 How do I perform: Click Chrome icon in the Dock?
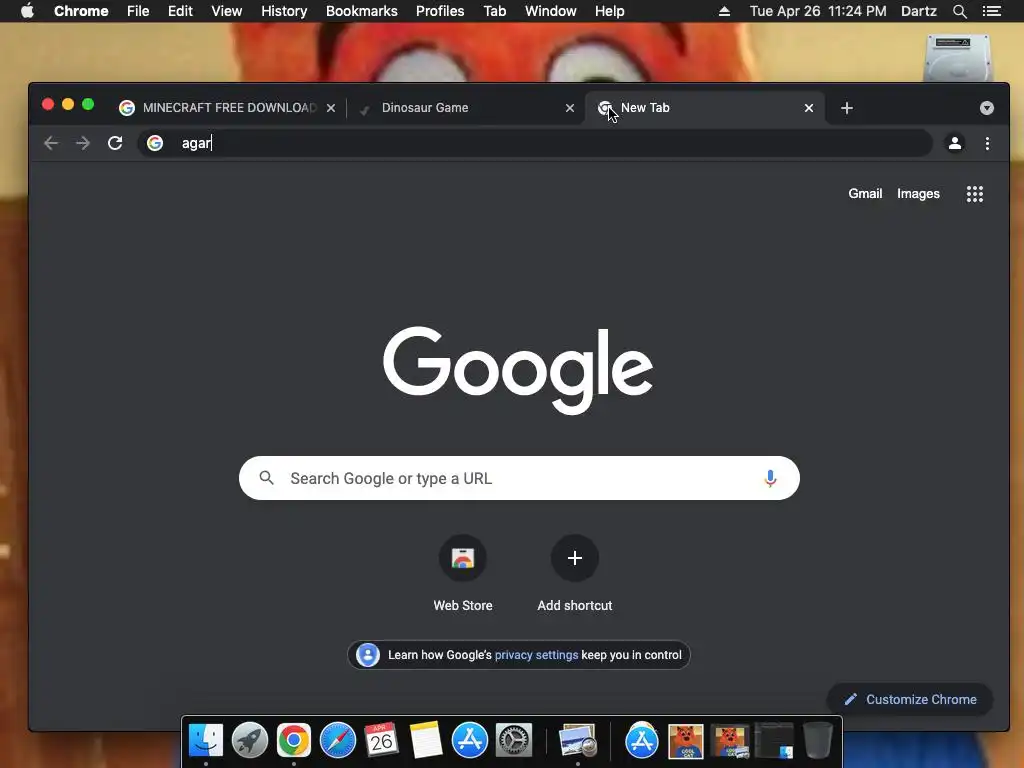pyautogui.click(x=294, y=740)
